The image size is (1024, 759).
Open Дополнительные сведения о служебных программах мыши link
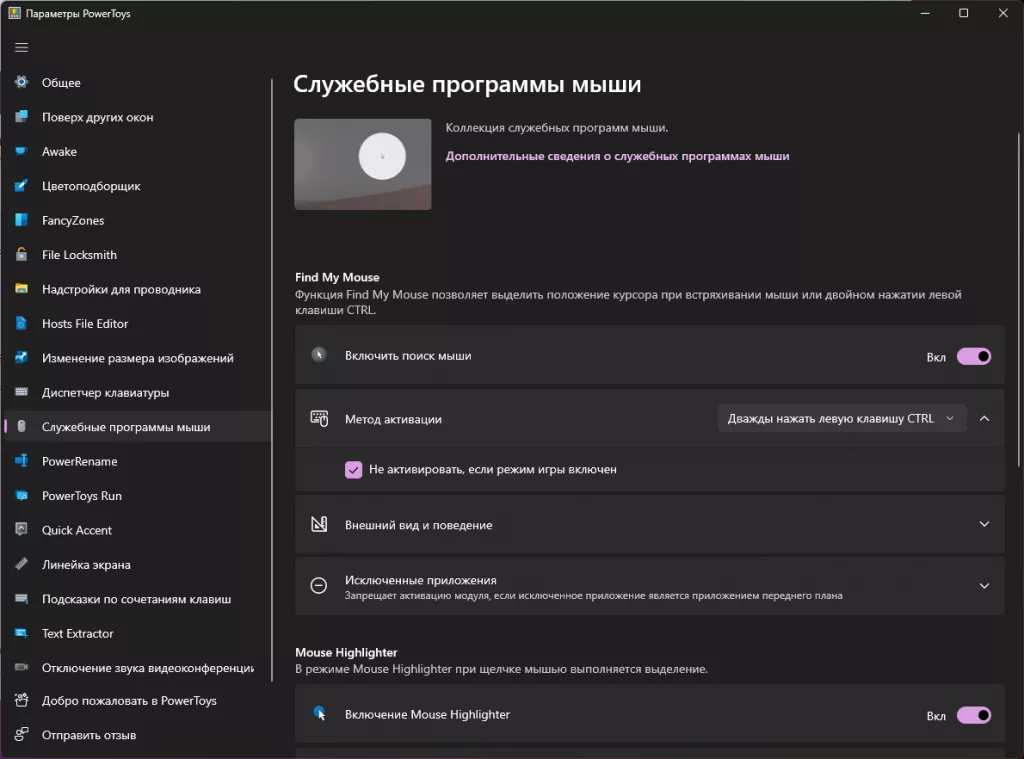tap(617, 156)
